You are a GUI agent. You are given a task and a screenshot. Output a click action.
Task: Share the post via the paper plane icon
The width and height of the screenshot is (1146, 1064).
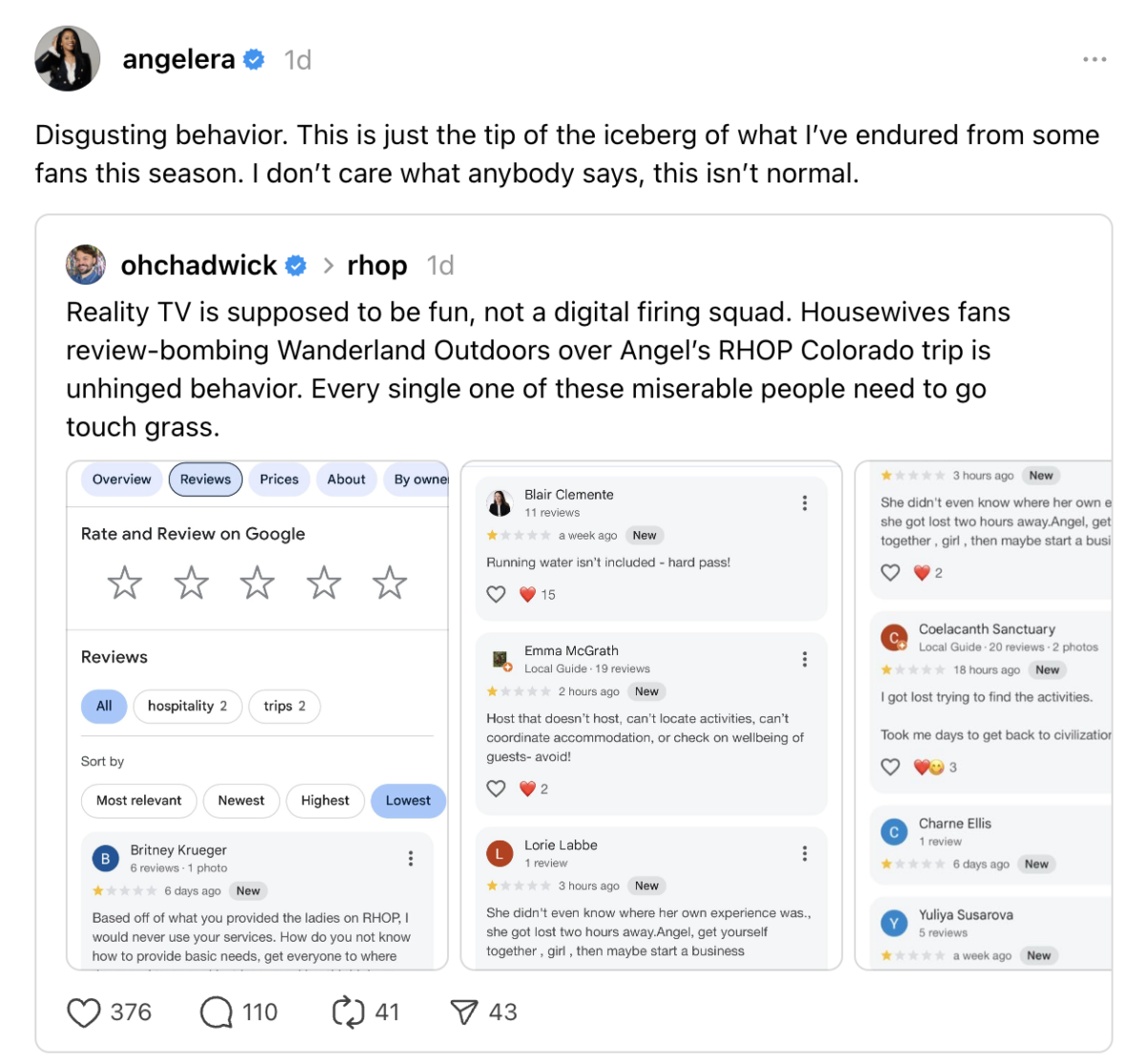click(467, 1011)
